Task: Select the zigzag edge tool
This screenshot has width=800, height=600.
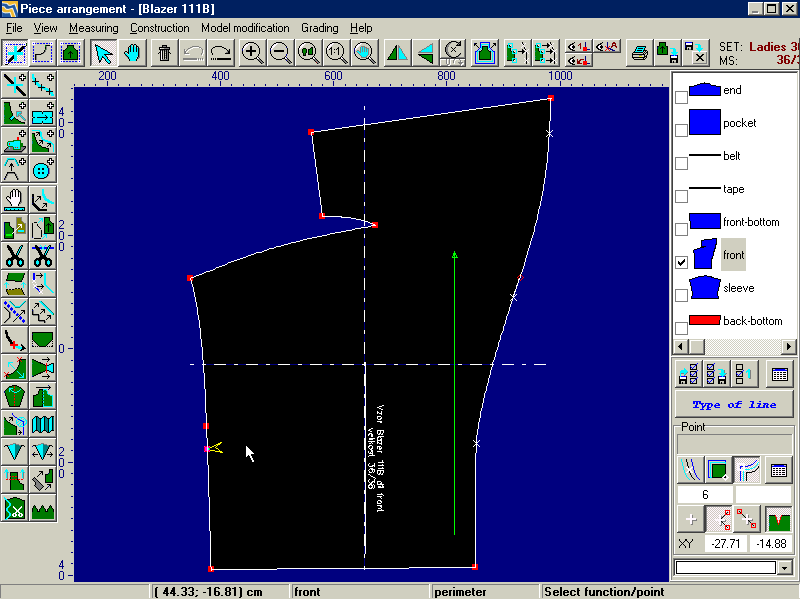Action: pyautogui.click(x=43, y=509)
